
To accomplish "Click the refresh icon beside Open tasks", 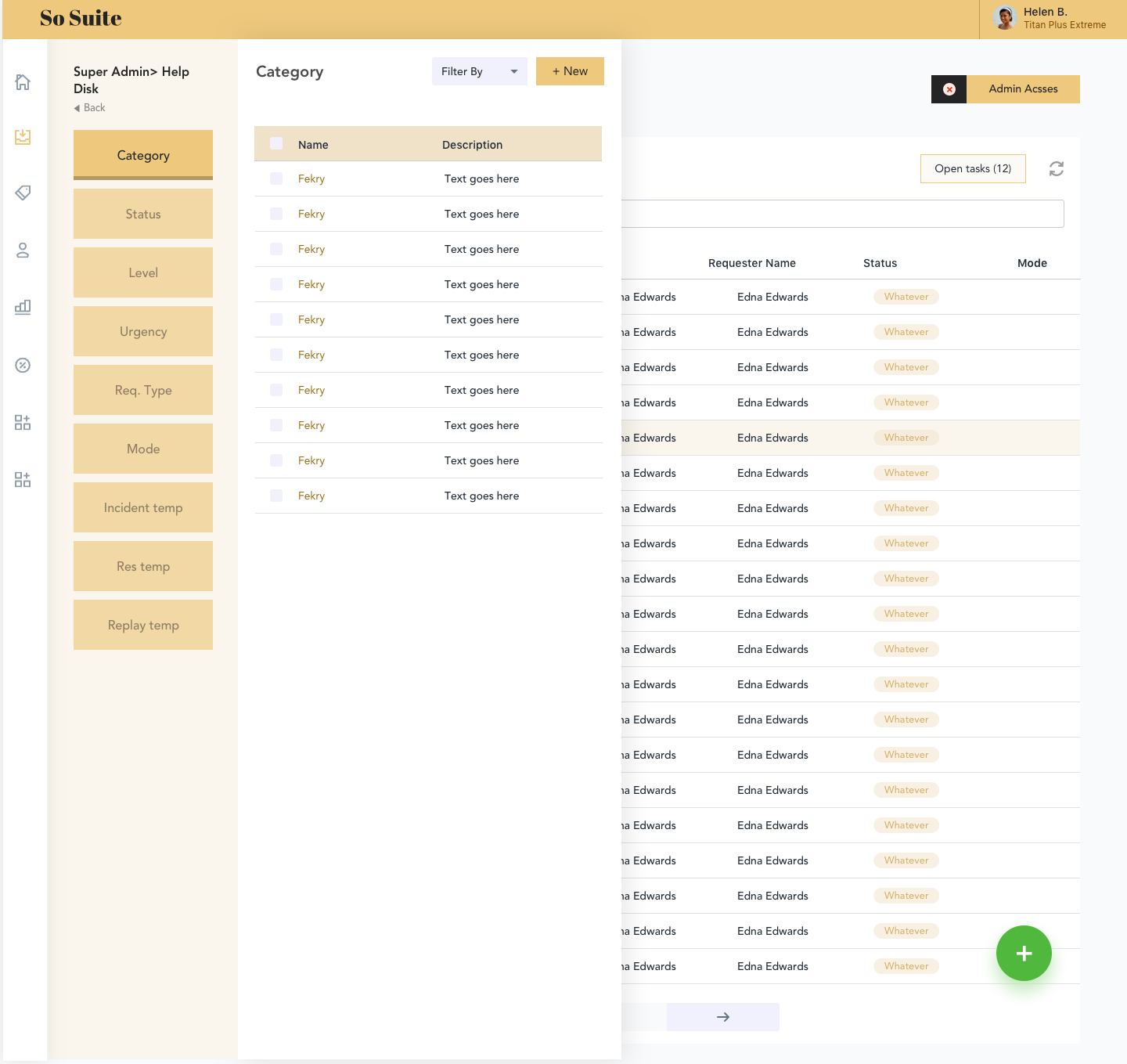I will (x=1056, y=169).
